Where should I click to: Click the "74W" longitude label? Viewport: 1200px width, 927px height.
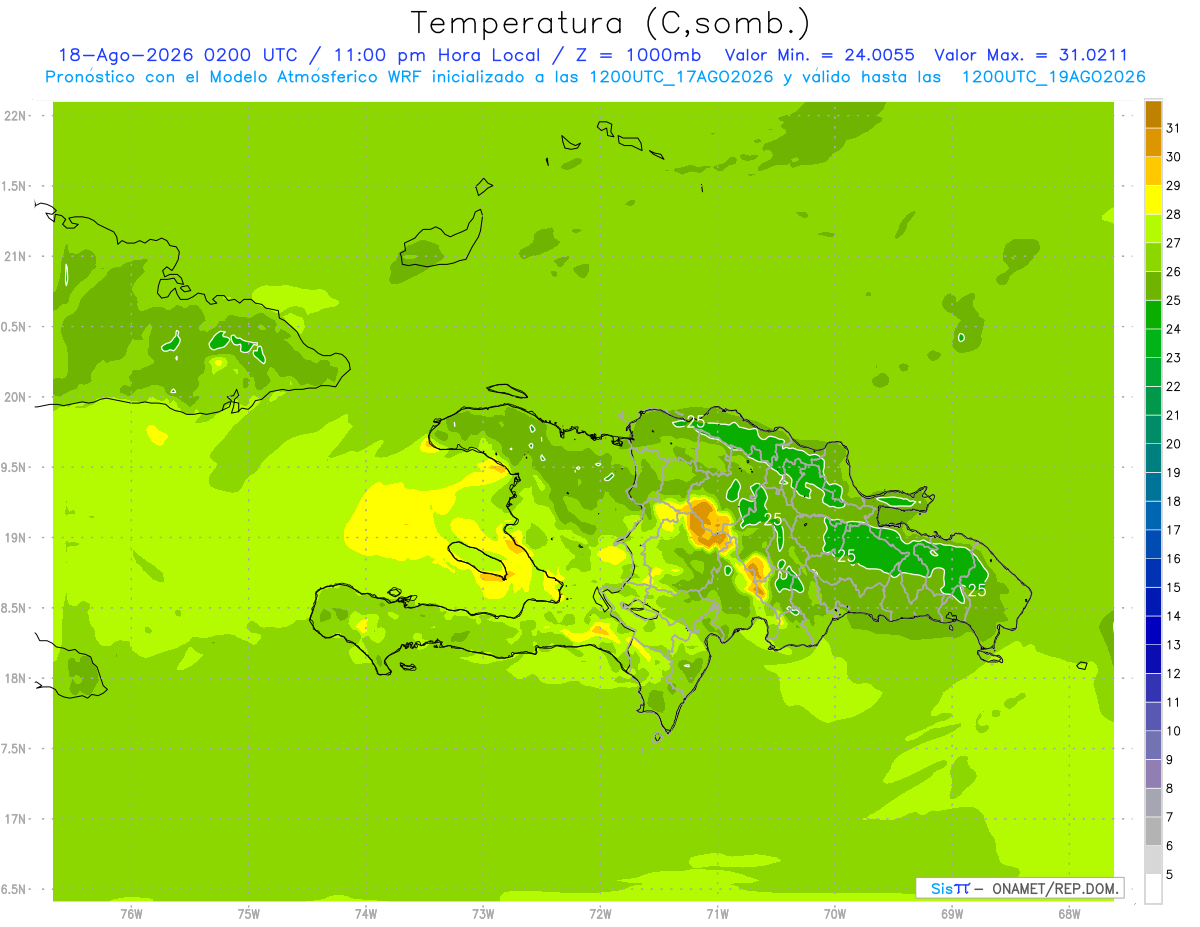(x=366, y=914)
